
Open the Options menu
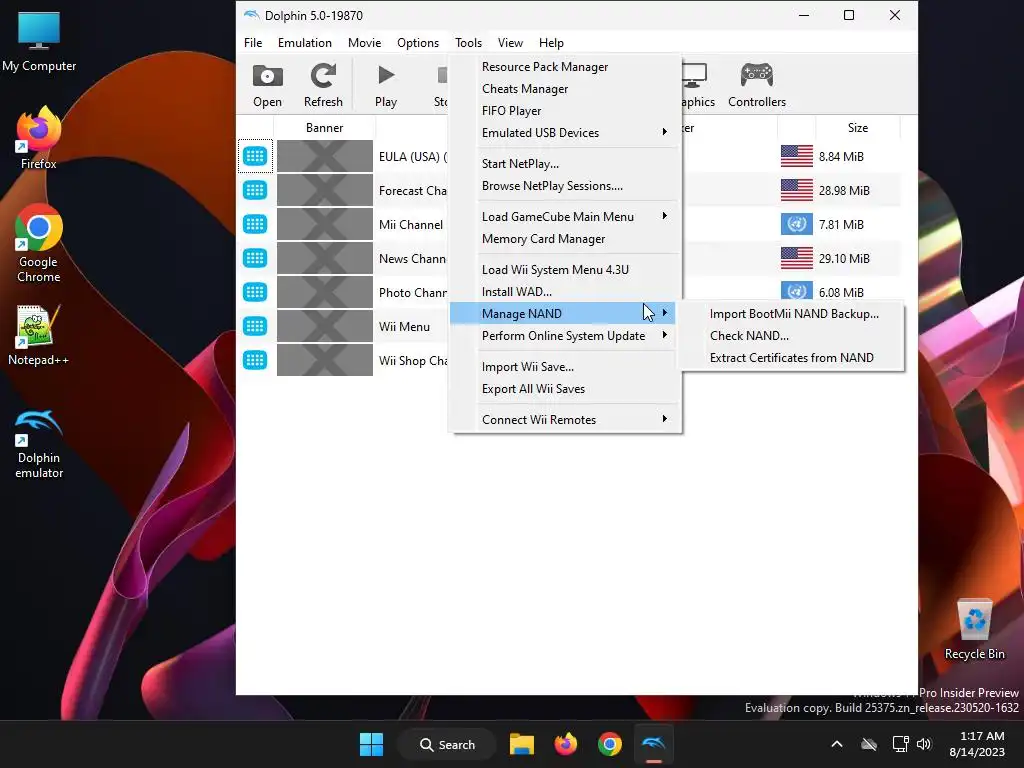click(418, 42)
